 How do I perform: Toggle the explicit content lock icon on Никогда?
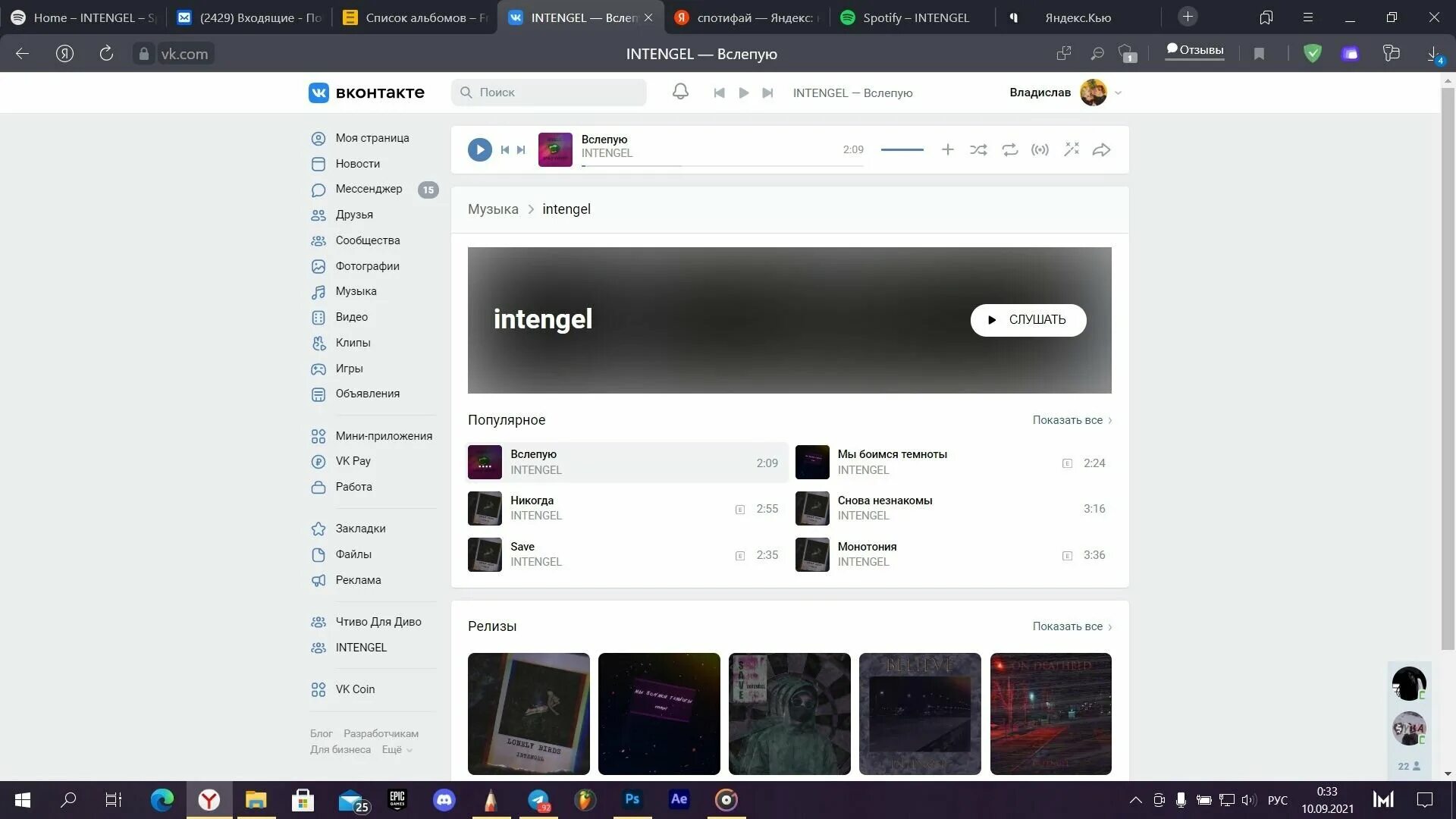[740, 508]
